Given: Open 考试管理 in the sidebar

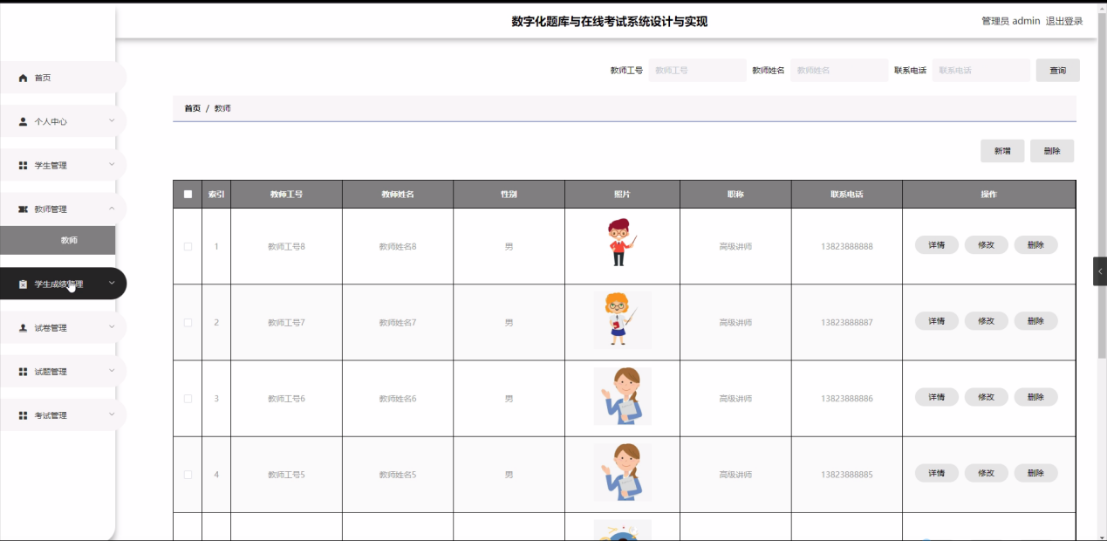Looking at the screenshot, I should point(63,416).
